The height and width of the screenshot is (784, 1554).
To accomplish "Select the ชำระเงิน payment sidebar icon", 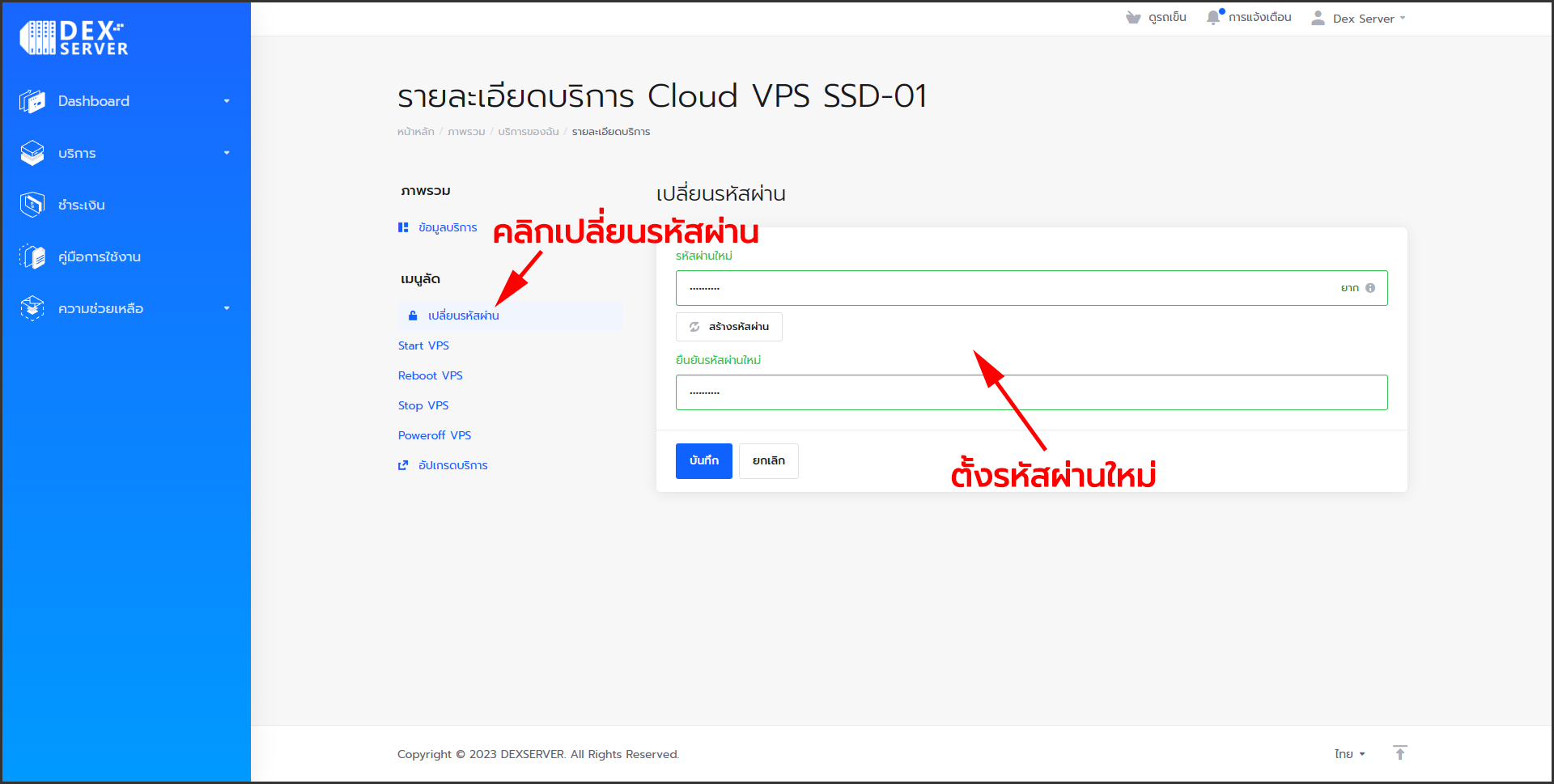I will coord(32,204).
